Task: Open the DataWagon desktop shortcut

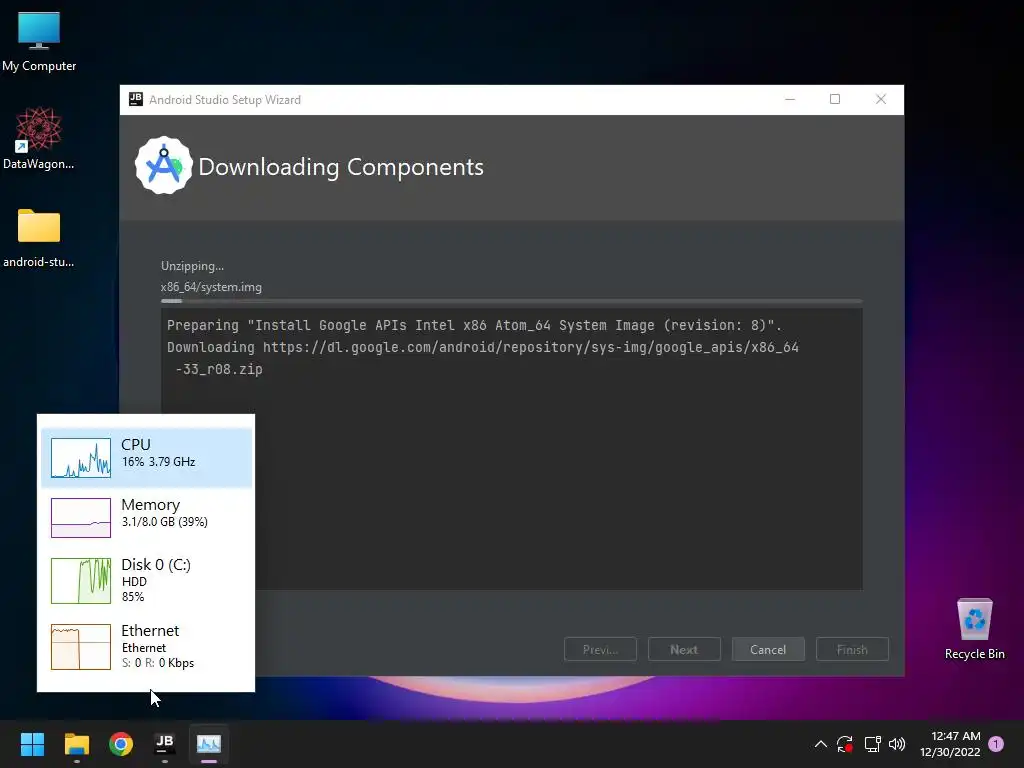Action: pos(39,138)
